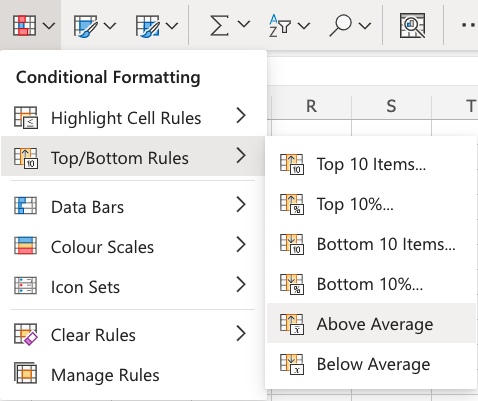This screenshot has width=478, height=401.
Task: Choose Top 10 Items rule
Action: click(x=371, y=164)
